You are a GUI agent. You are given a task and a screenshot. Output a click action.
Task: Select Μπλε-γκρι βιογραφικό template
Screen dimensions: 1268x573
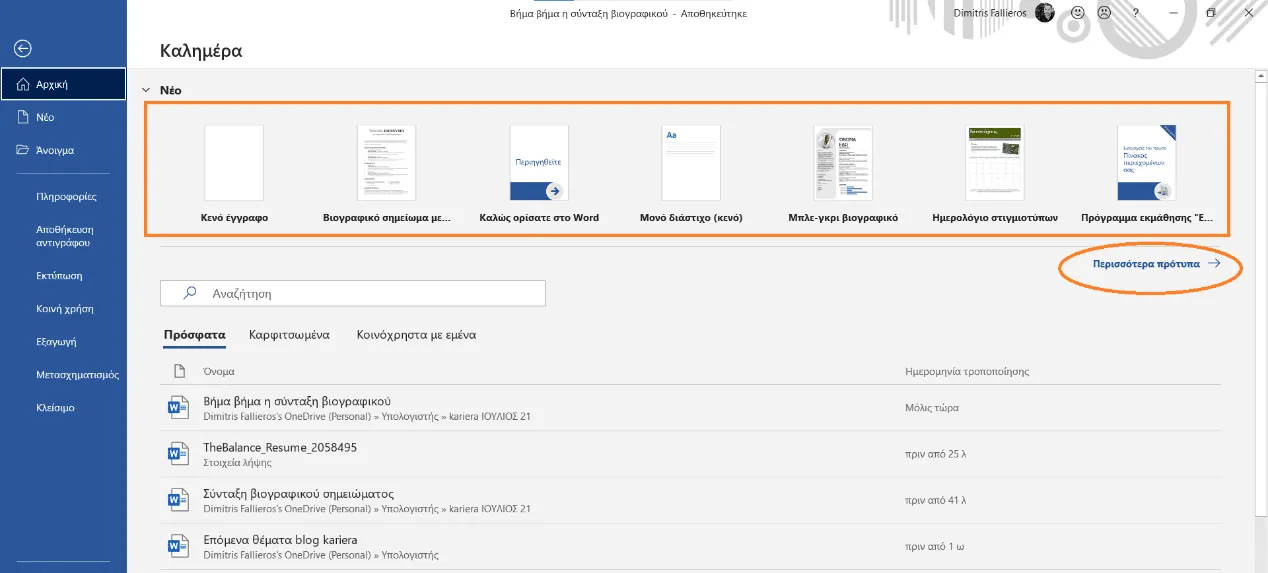click(x=843, y=172)
